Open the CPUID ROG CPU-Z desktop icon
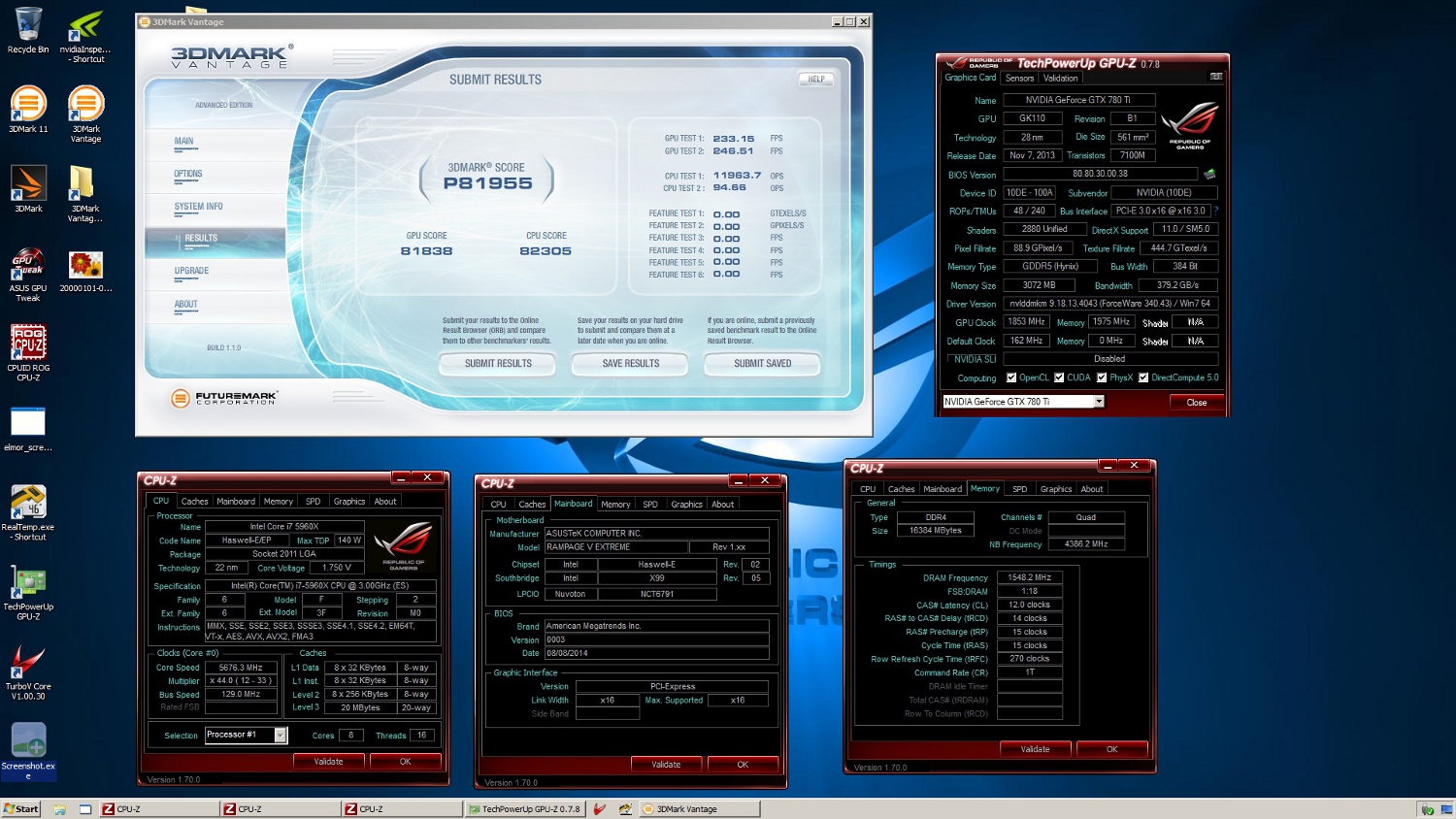This screenshot has width=1456, height=819. [x=28, y=353]
